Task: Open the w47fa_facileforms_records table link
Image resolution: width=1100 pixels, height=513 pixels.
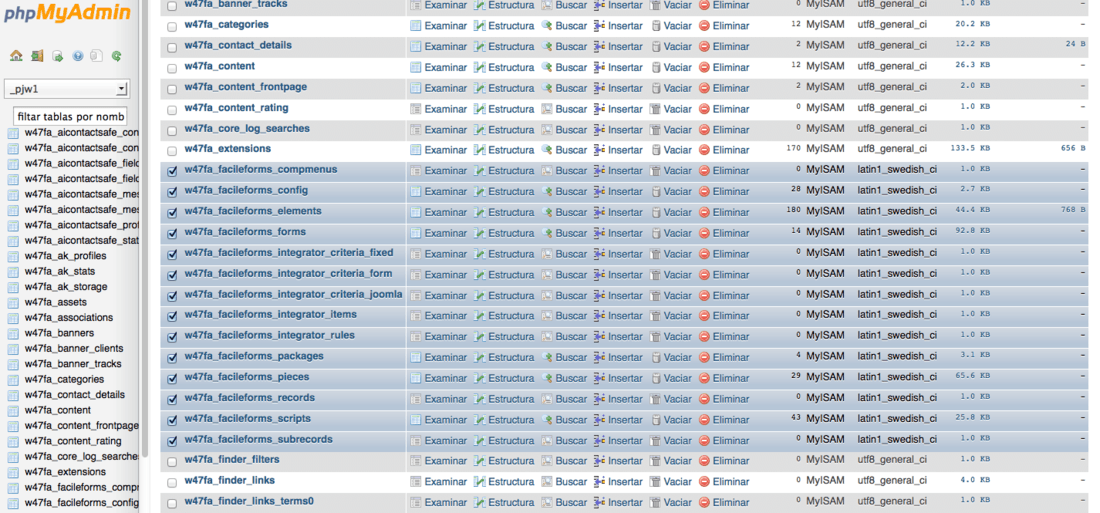Action: [x=249, y=398]
